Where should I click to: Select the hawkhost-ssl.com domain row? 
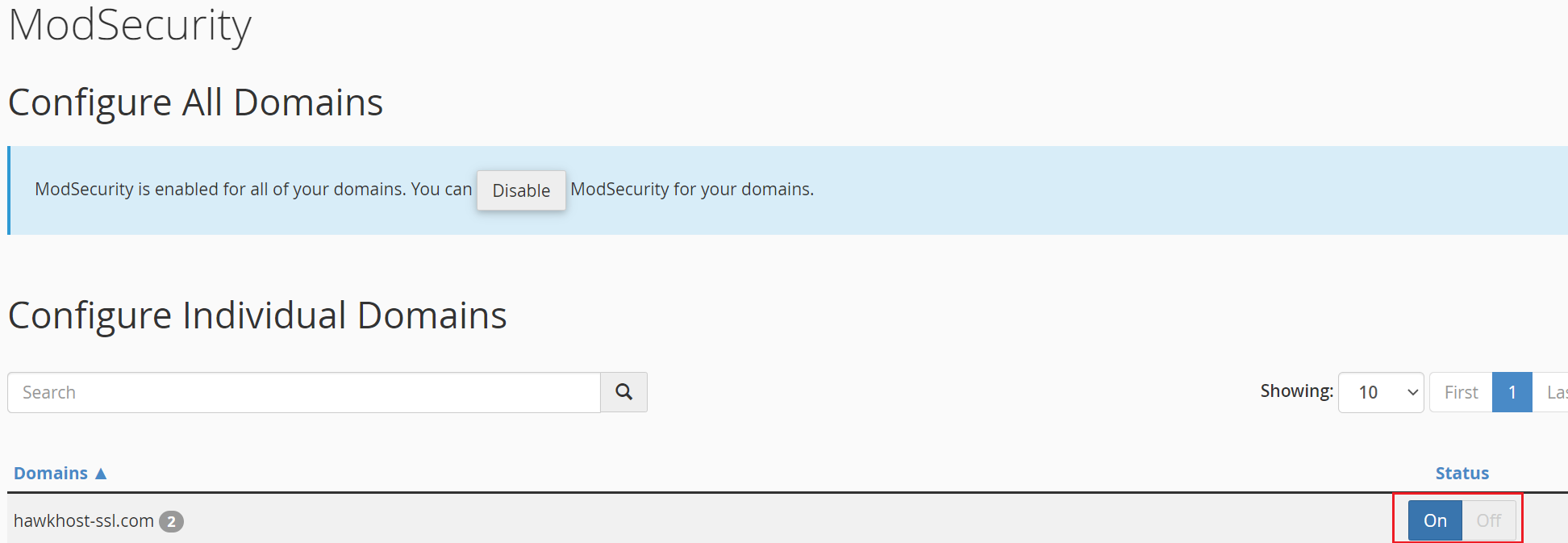tap(84, 521)
